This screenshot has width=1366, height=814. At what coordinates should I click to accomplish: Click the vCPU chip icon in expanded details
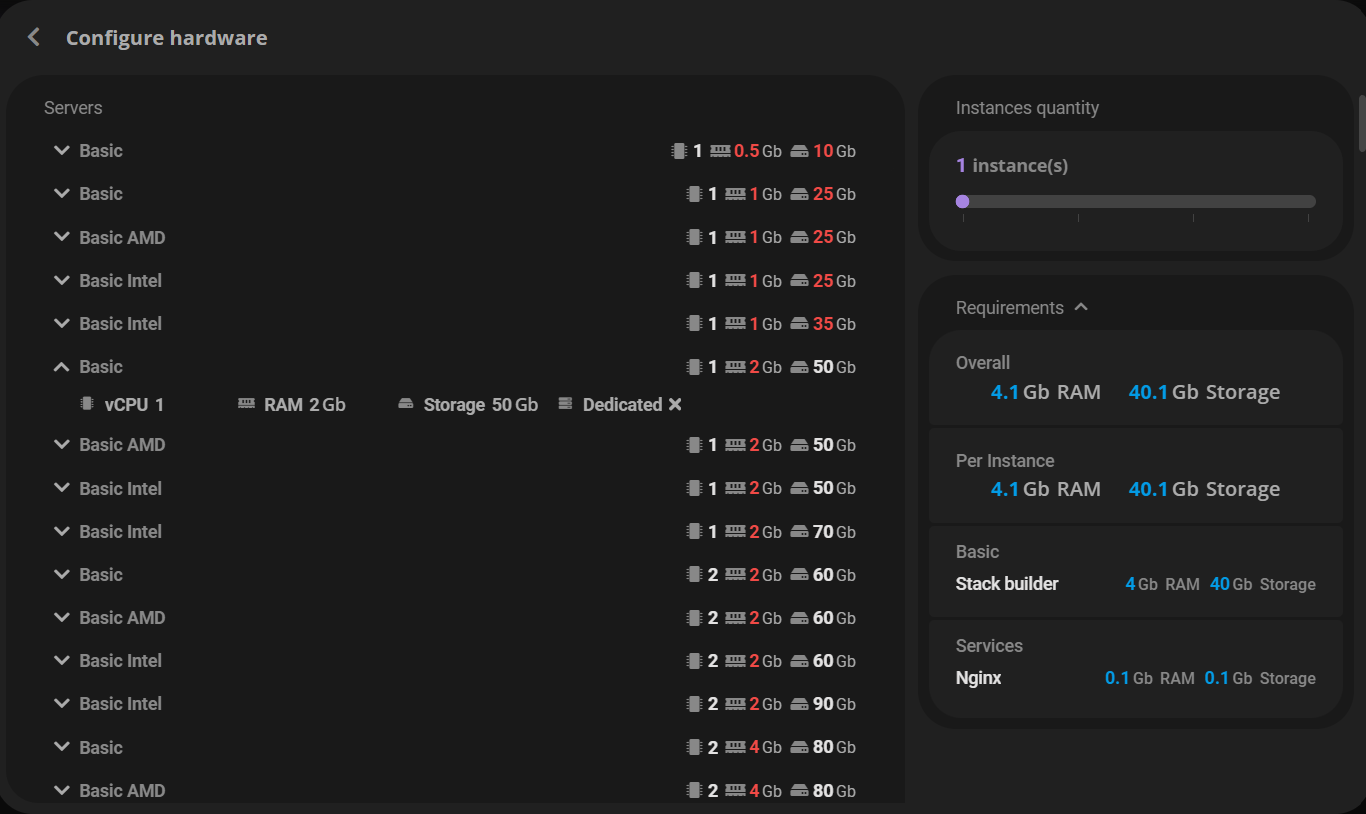[x=87, y=404]
